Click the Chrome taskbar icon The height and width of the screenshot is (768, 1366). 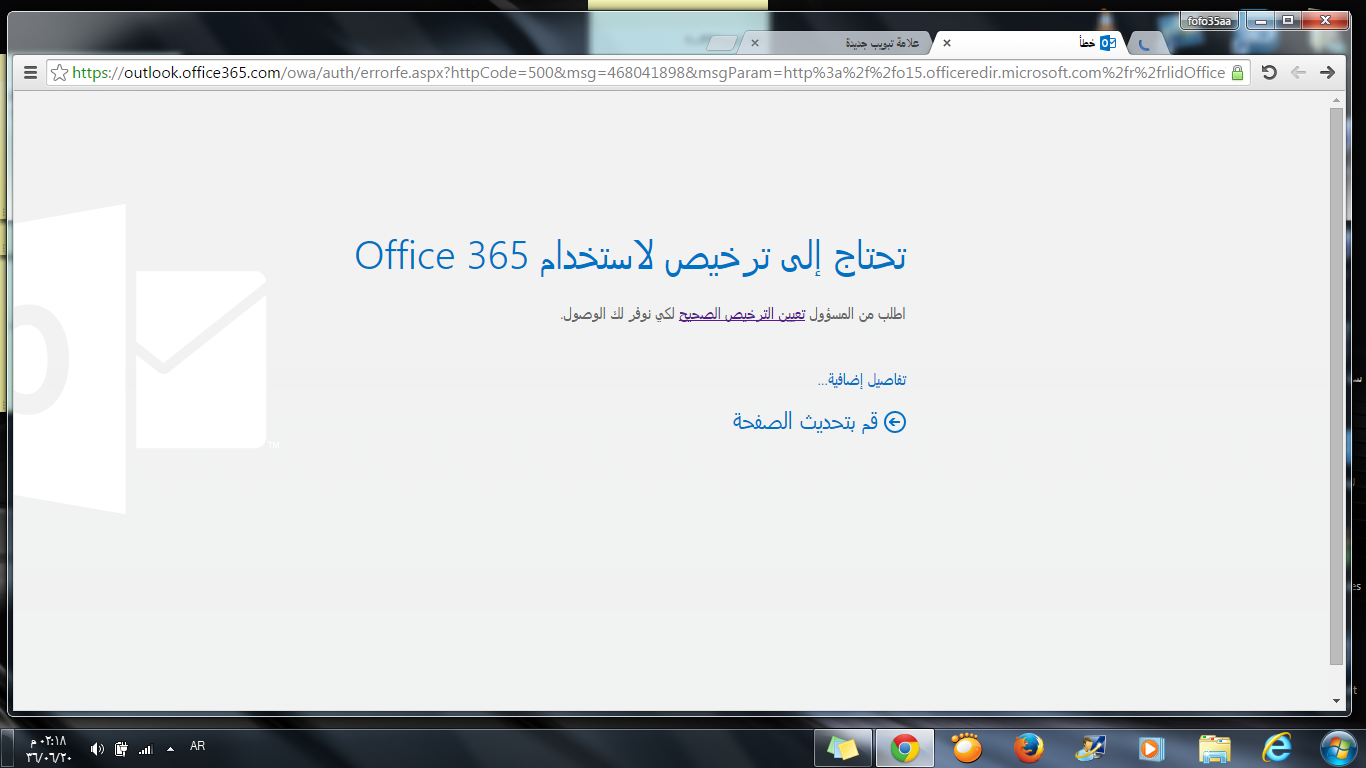tap(905, 748)
